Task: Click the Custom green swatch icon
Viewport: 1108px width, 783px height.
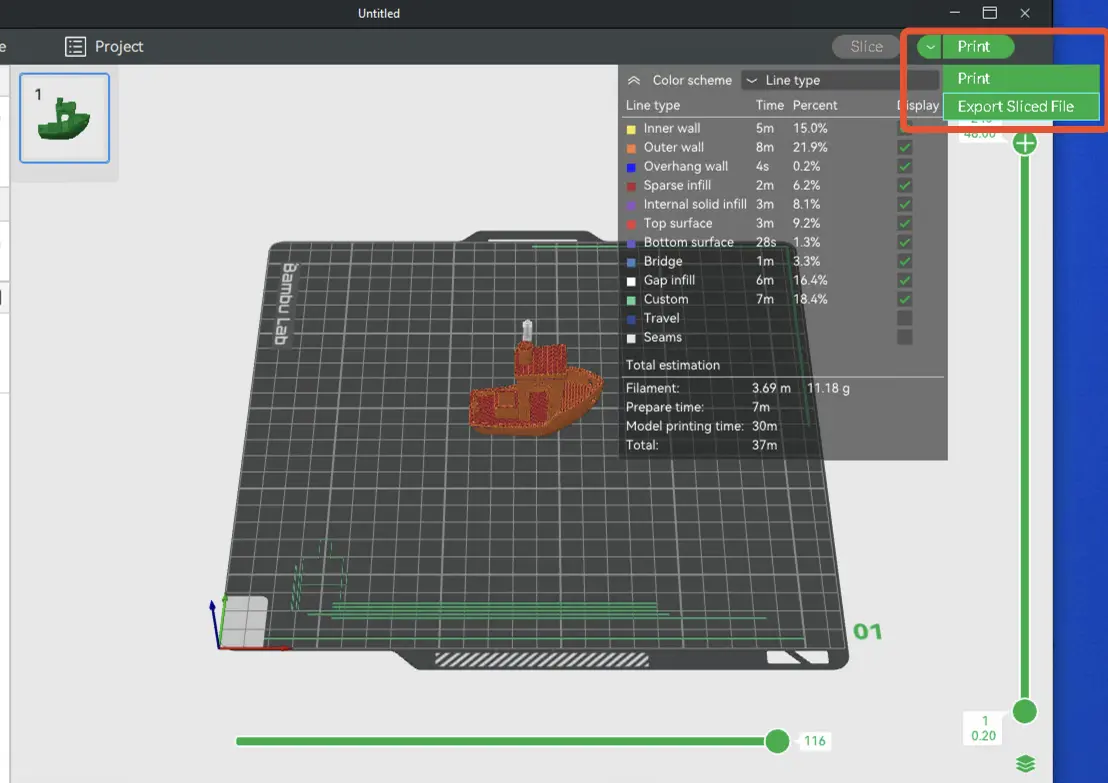Action: (631, 300)
